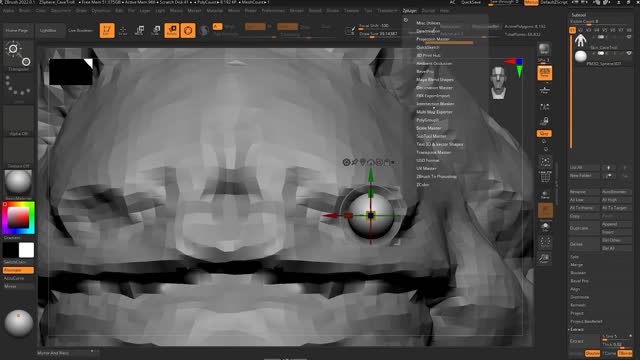Open Multi Map Exporter plugin entry
The height and width of the screenshot is (360, 640).
[434, 112]
